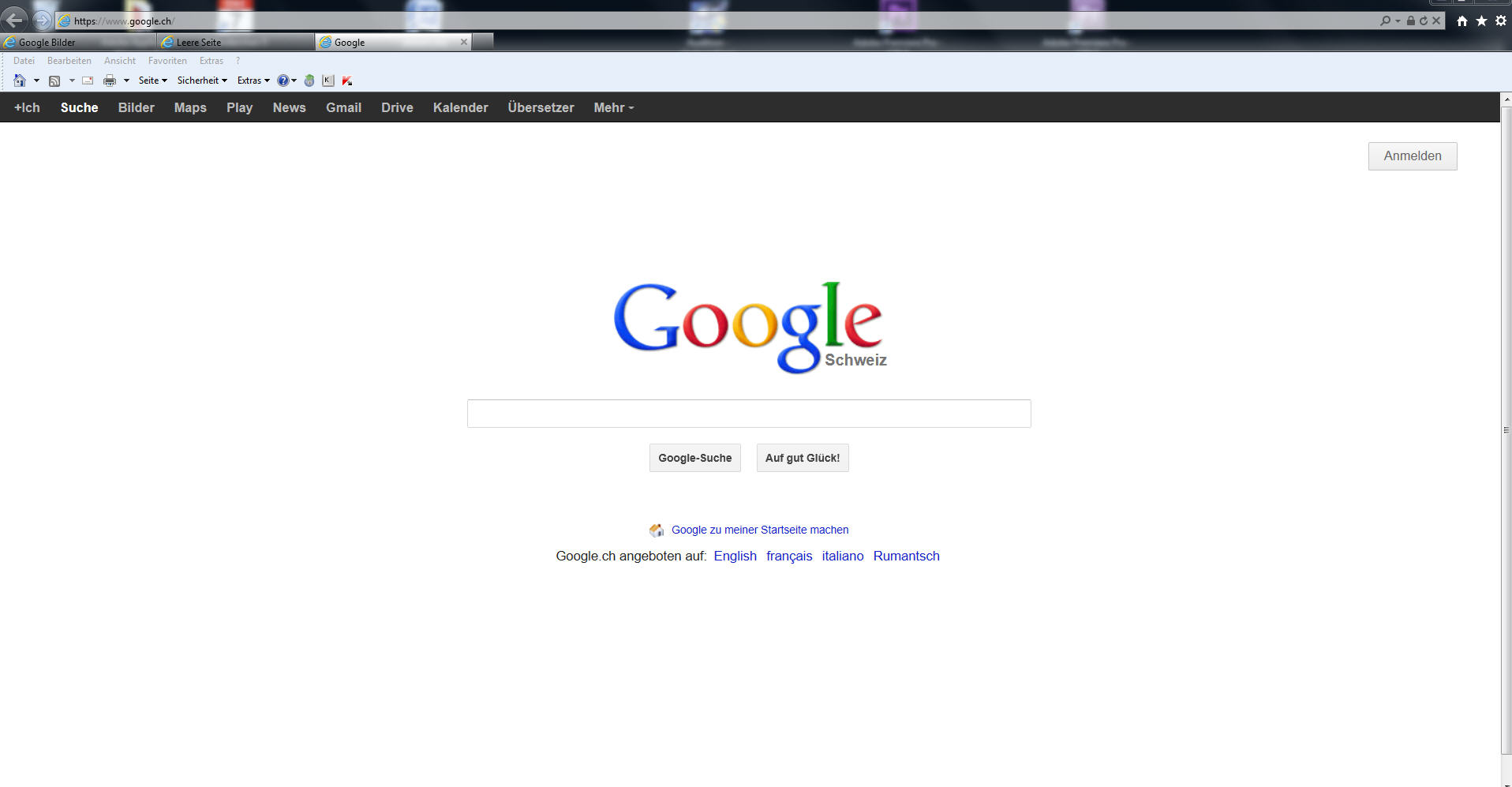Focus the Google search text box
1512x787 pixels.
749,414
